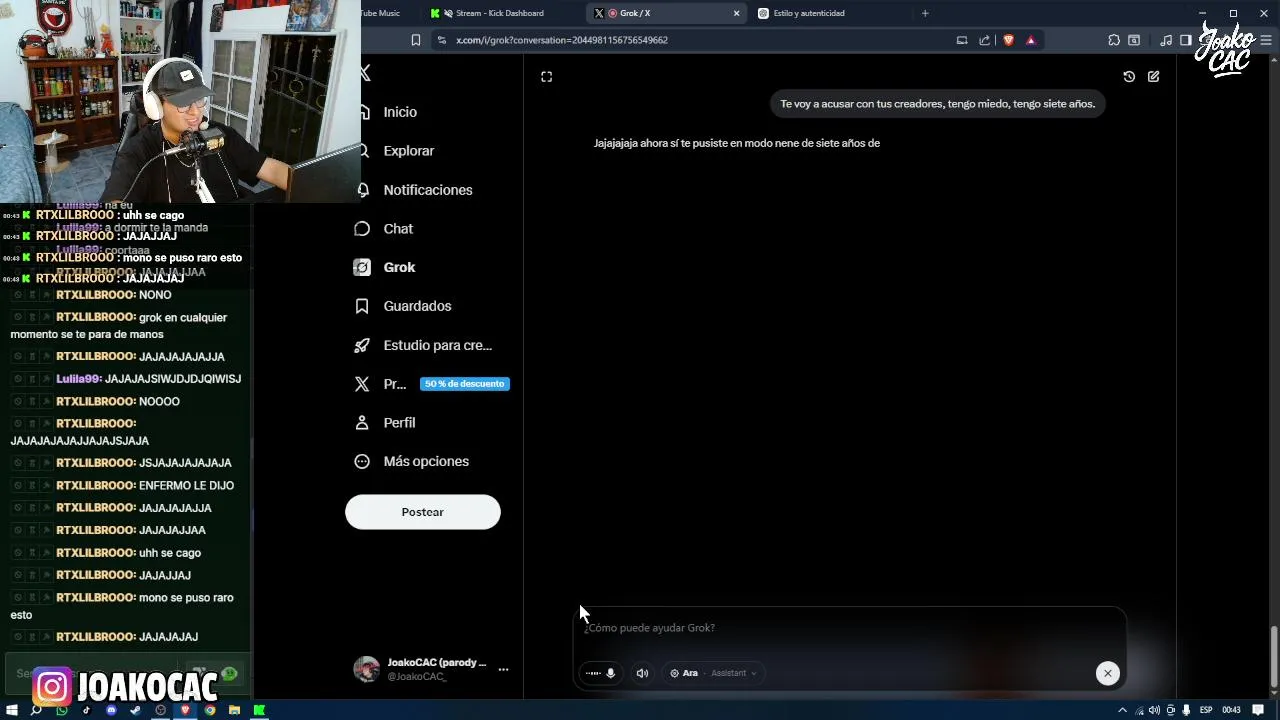The height and width of the screenshot is (720, 1280).
Task: Close voice mode with X button
Action: (1107, 673)
